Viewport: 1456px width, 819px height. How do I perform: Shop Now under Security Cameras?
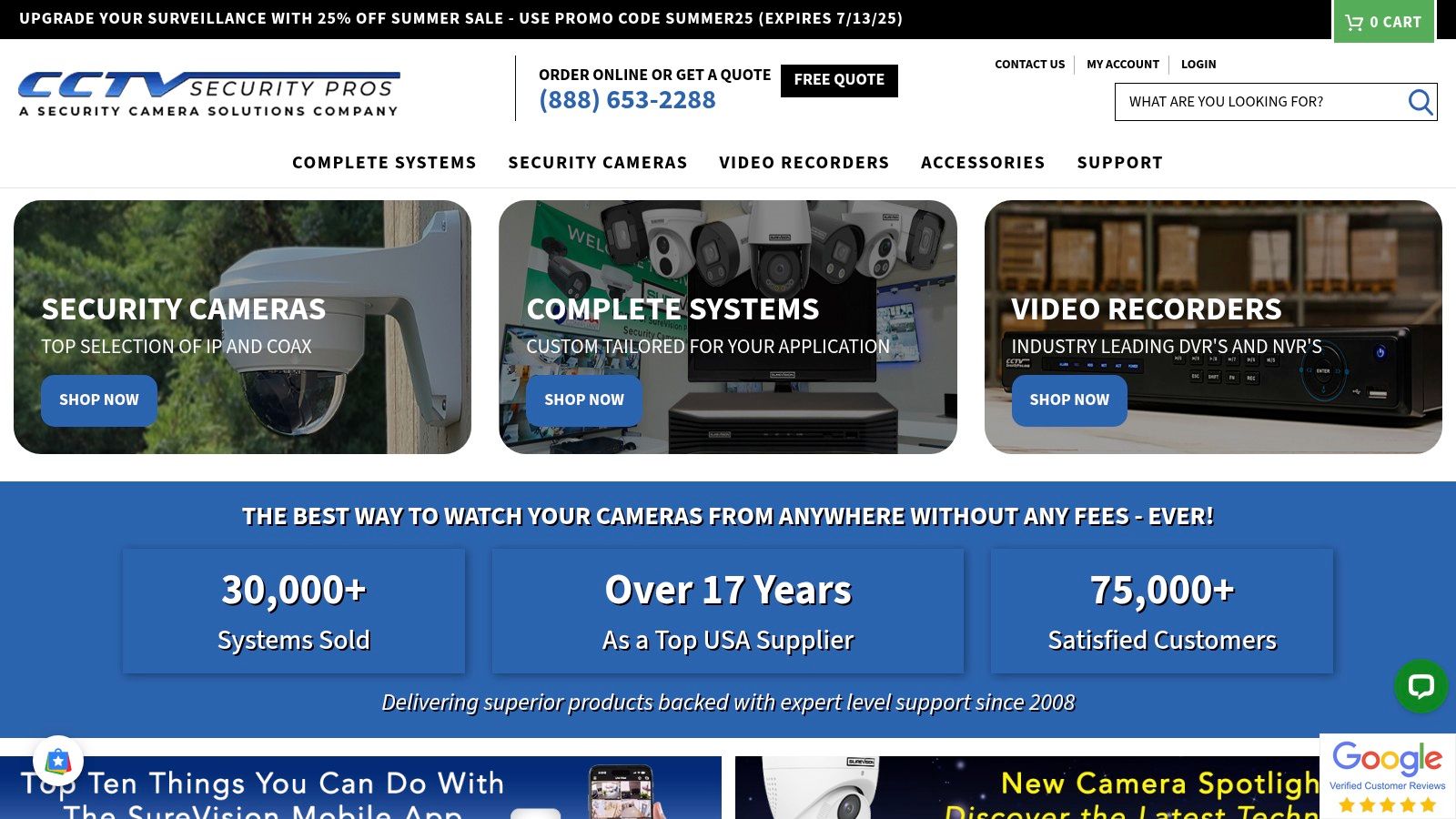click(99, 400)
